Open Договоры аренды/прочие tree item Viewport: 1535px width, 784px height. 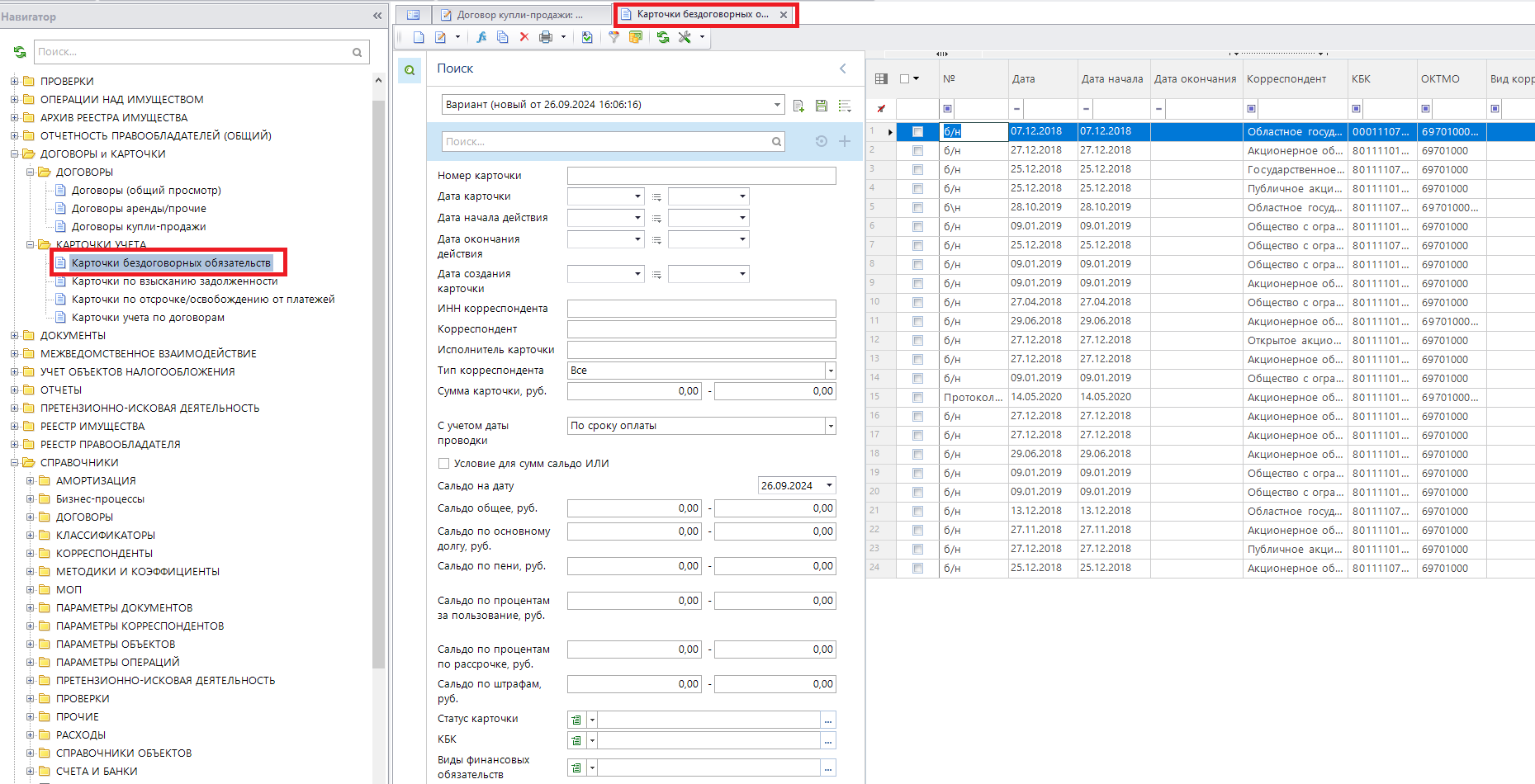[139, 209]
